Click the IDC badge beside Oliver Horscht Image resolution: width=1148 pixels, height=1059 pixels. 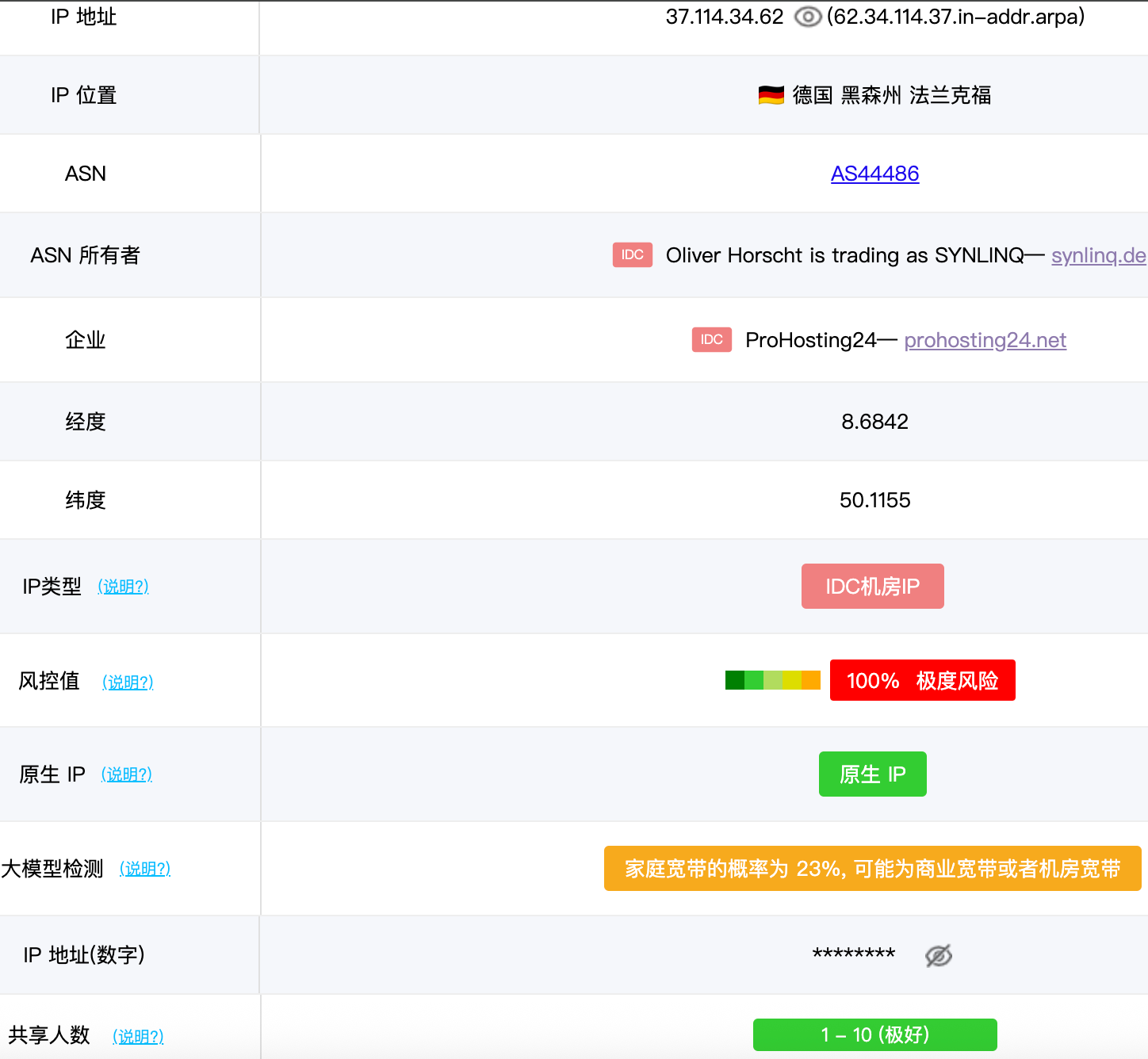click(x=632, y=255)
